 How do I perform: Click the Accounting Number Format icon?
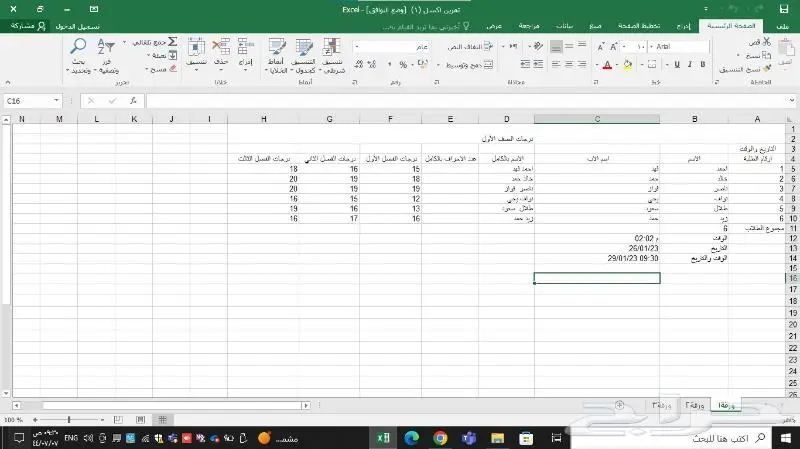(422, 64)
